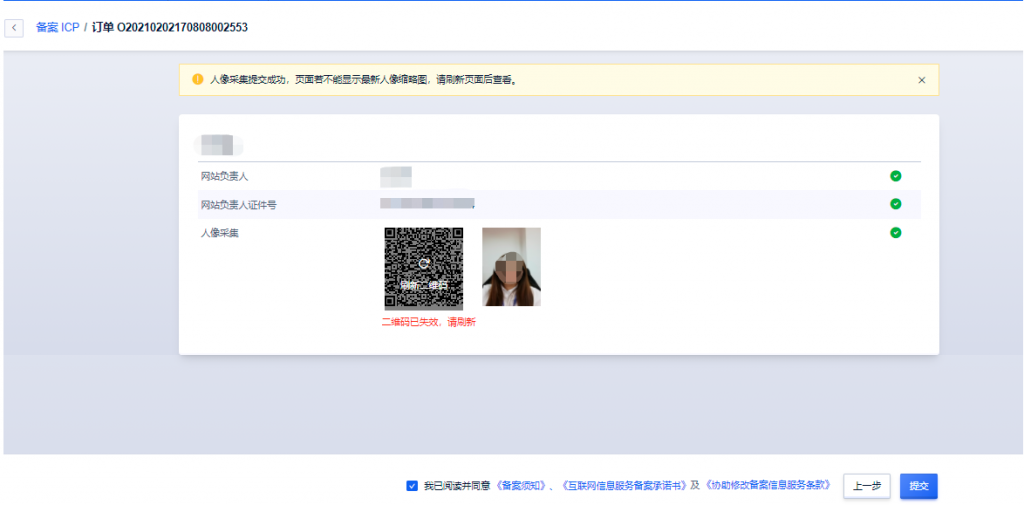Click the back arrow beside 备案 ICP
1024x505 pixels.
pyautogui.click(x=14, y=27)
